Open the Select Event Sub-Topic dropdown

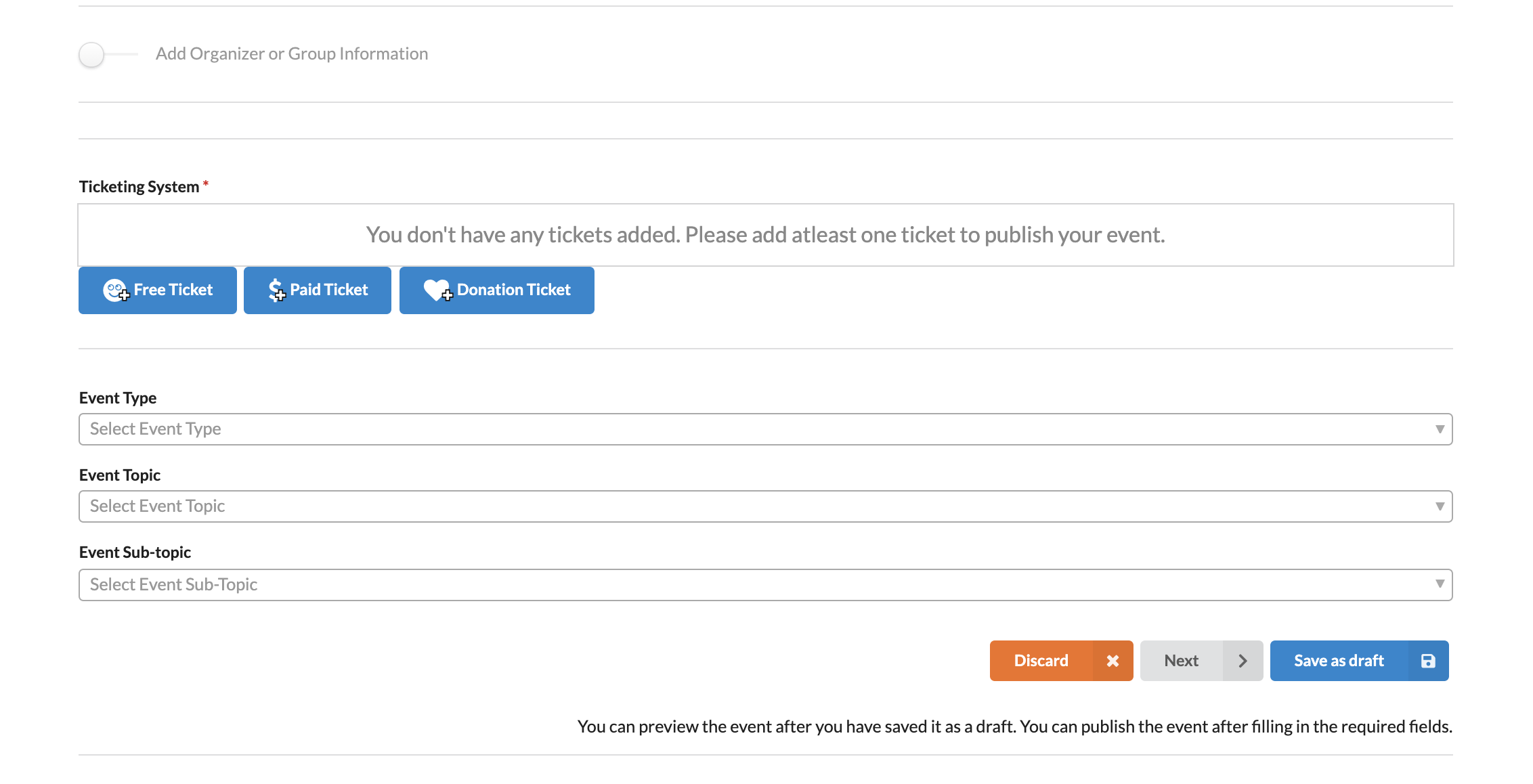[766, 585]
